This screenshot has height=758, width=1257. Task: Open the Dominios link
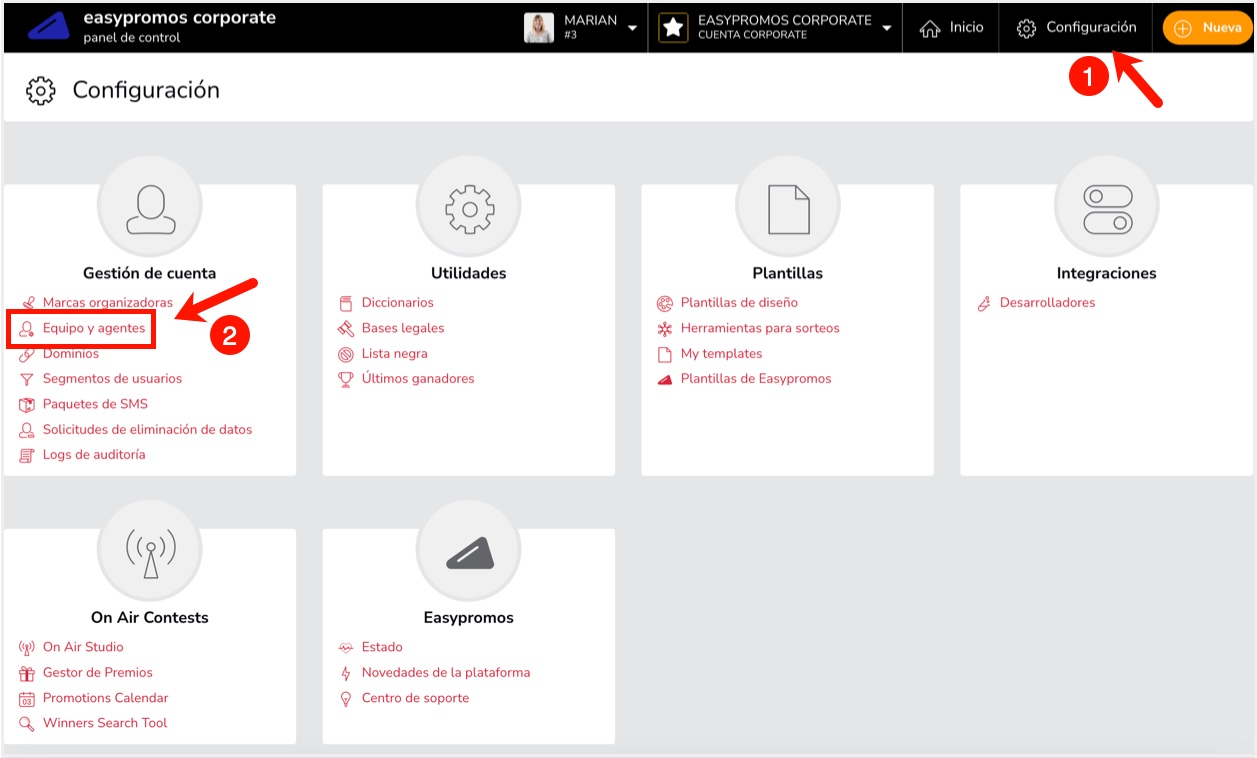pos(71,354)
